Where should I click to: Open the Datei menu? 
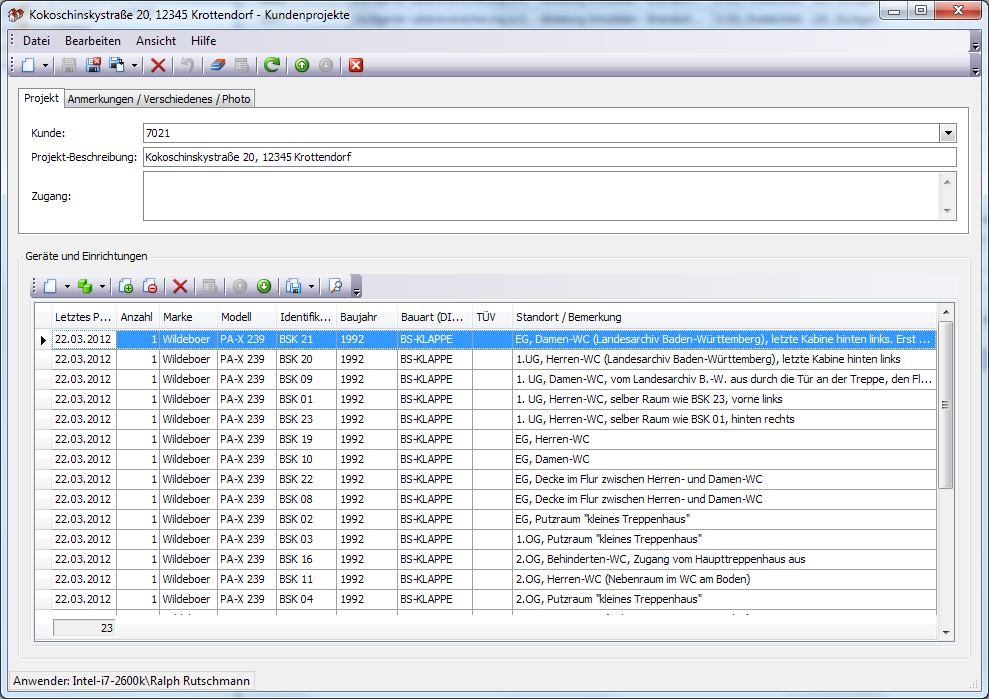tap(37, 41)
